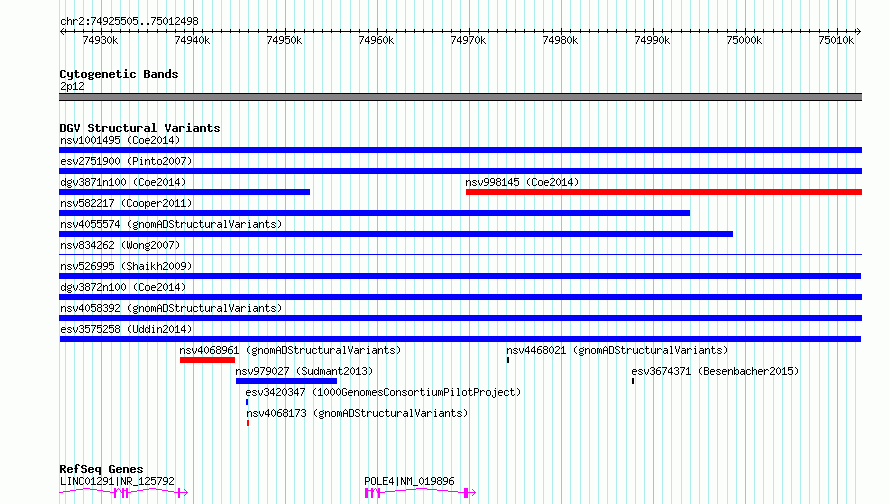The height and width of the screenshot is (504, 890).
Task: Click the chr2:74925505..75012498 coordinates label
Action: tap(129, 21)
